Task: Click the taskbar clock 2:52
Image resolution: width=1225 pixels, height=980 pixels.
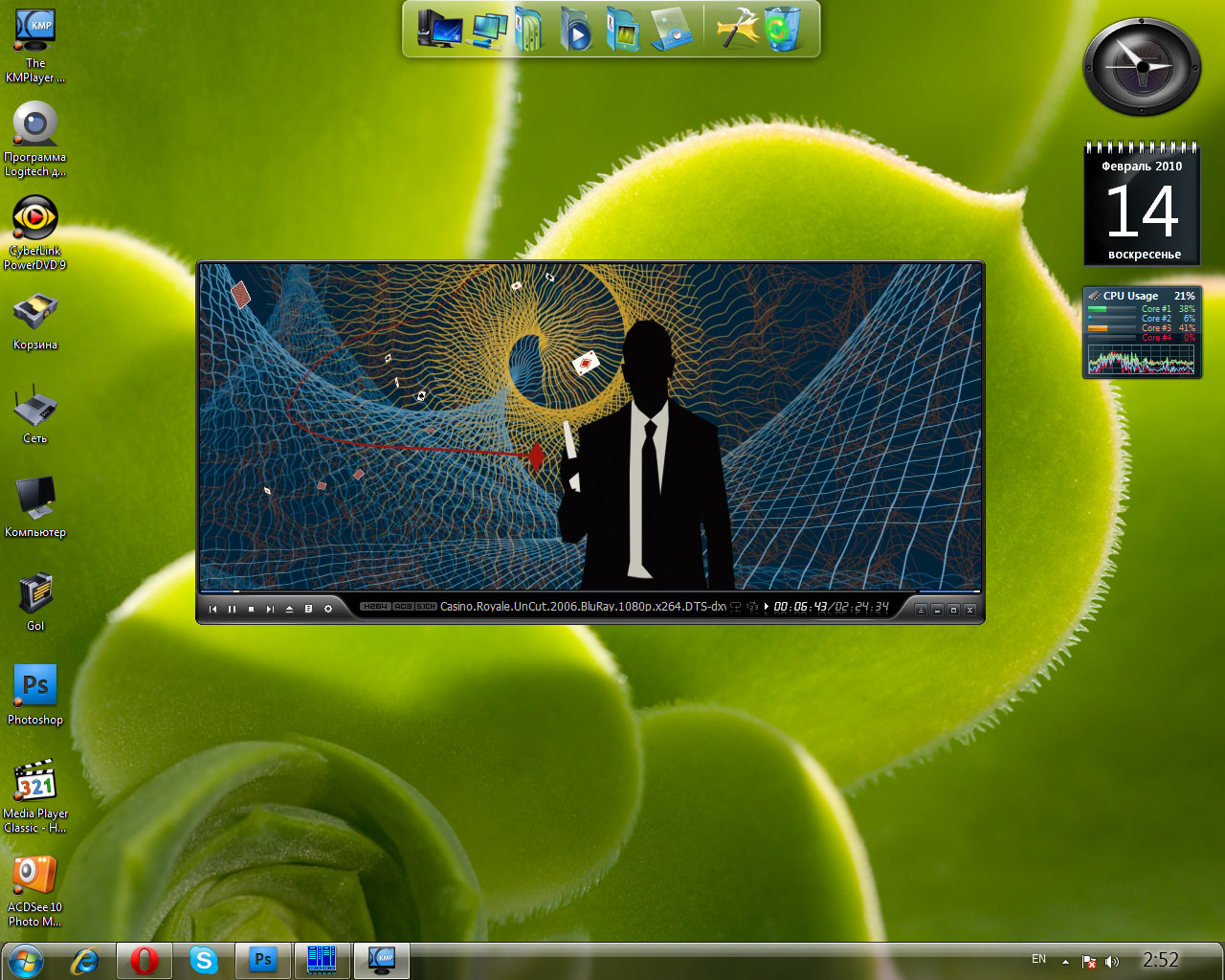Action: click(1160, 960)
